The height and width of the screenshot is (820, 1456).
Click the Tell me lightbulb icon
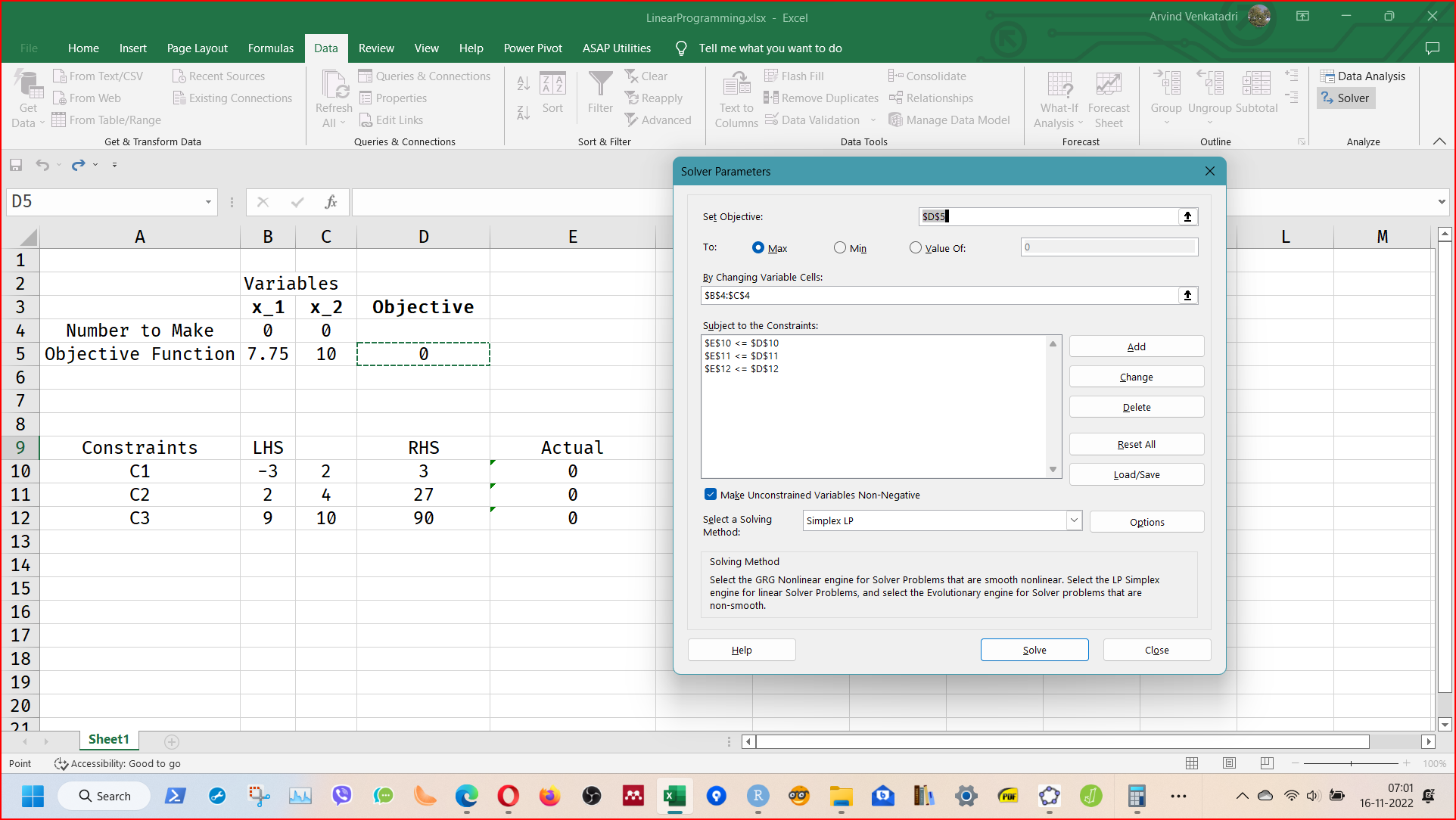click(681, 48)
